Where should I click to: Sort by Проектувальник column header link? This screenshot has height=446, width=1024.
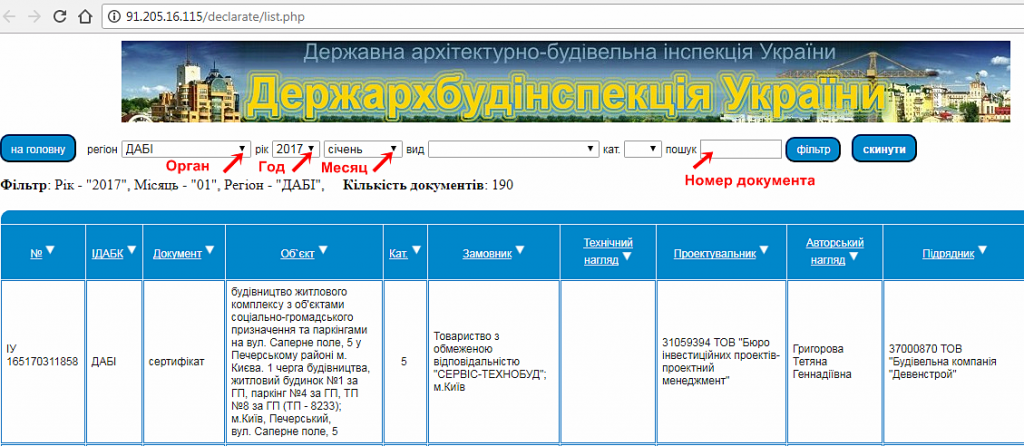pyautogui.click(x=713, y=254)
